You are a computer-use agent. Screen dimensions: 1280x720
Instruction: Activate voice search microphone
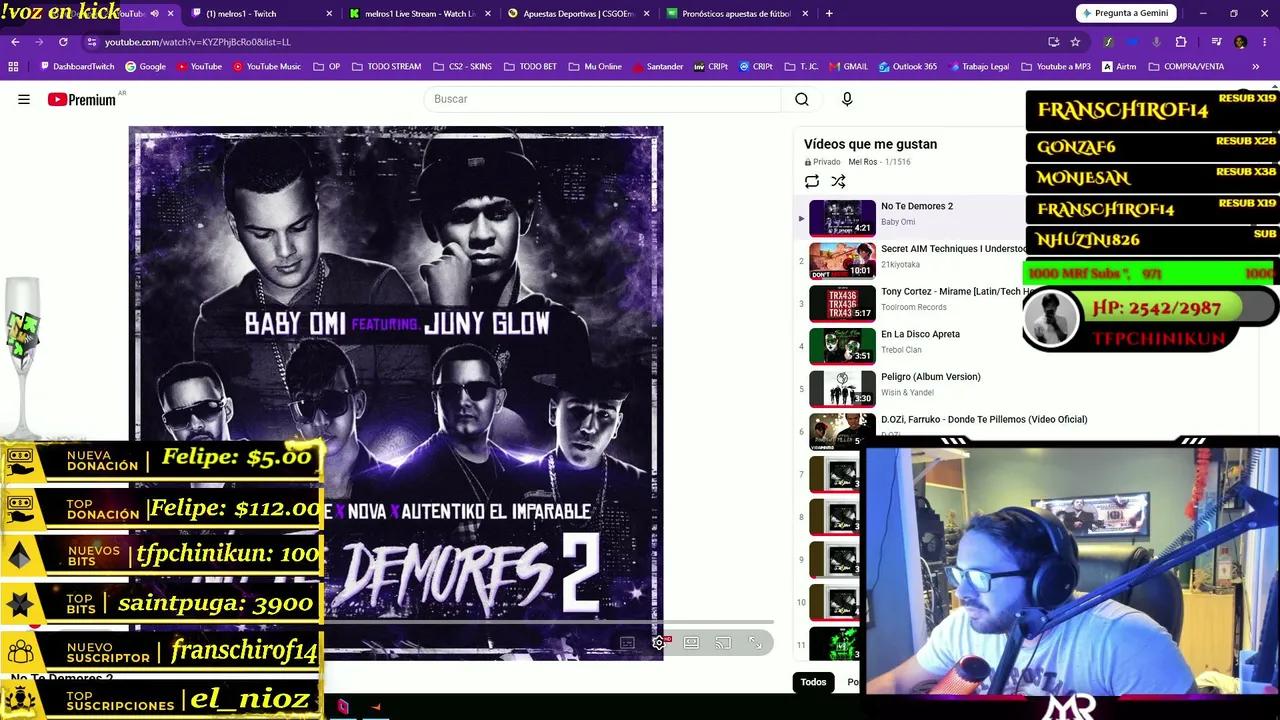(x=847, y=99)
